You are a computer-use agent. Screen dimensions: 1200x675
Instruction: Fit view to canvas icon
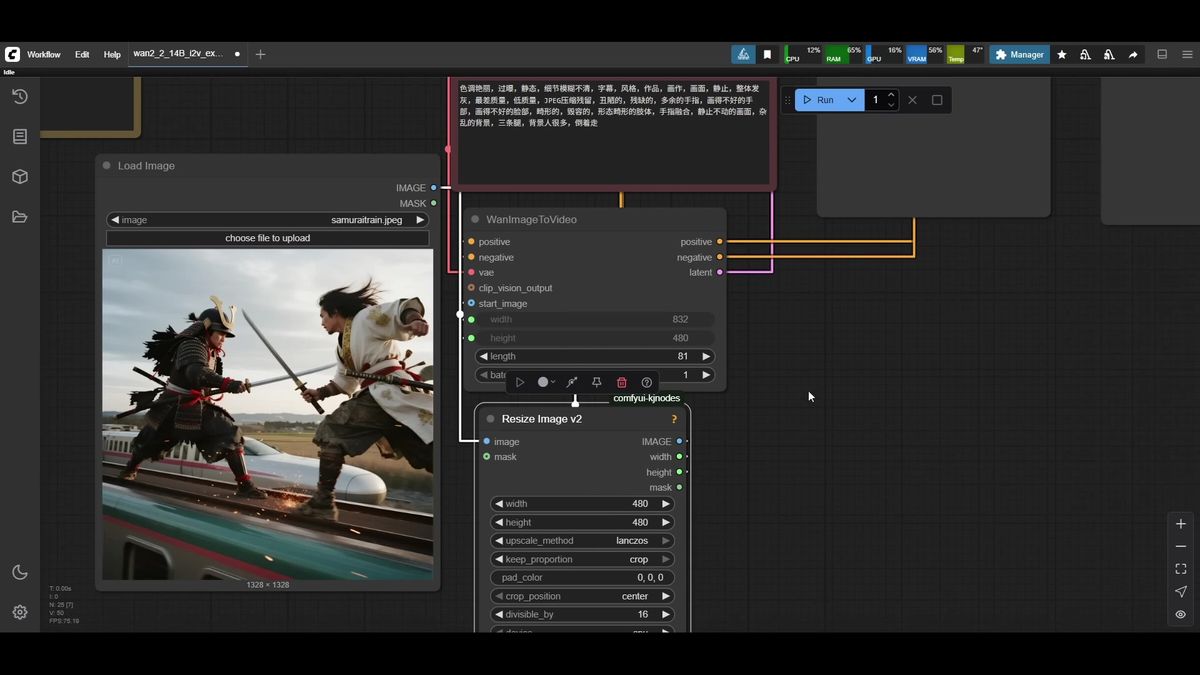click(1181, 569)
